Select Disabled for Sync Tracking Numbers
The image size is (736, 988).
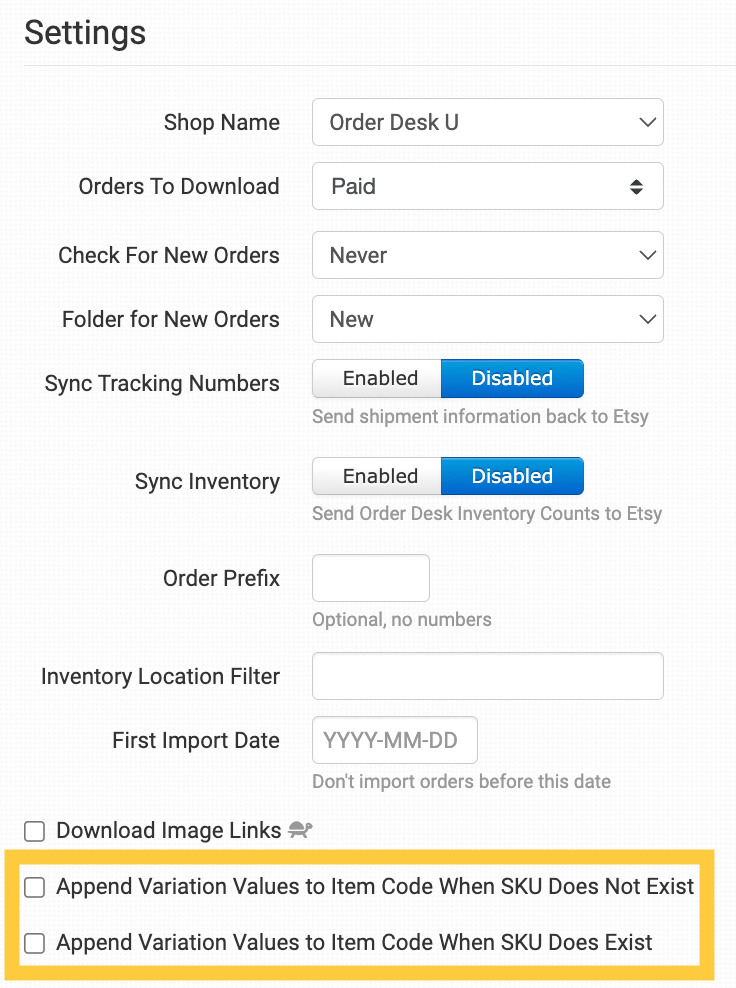pyautogui.click(x=512, y=378)
